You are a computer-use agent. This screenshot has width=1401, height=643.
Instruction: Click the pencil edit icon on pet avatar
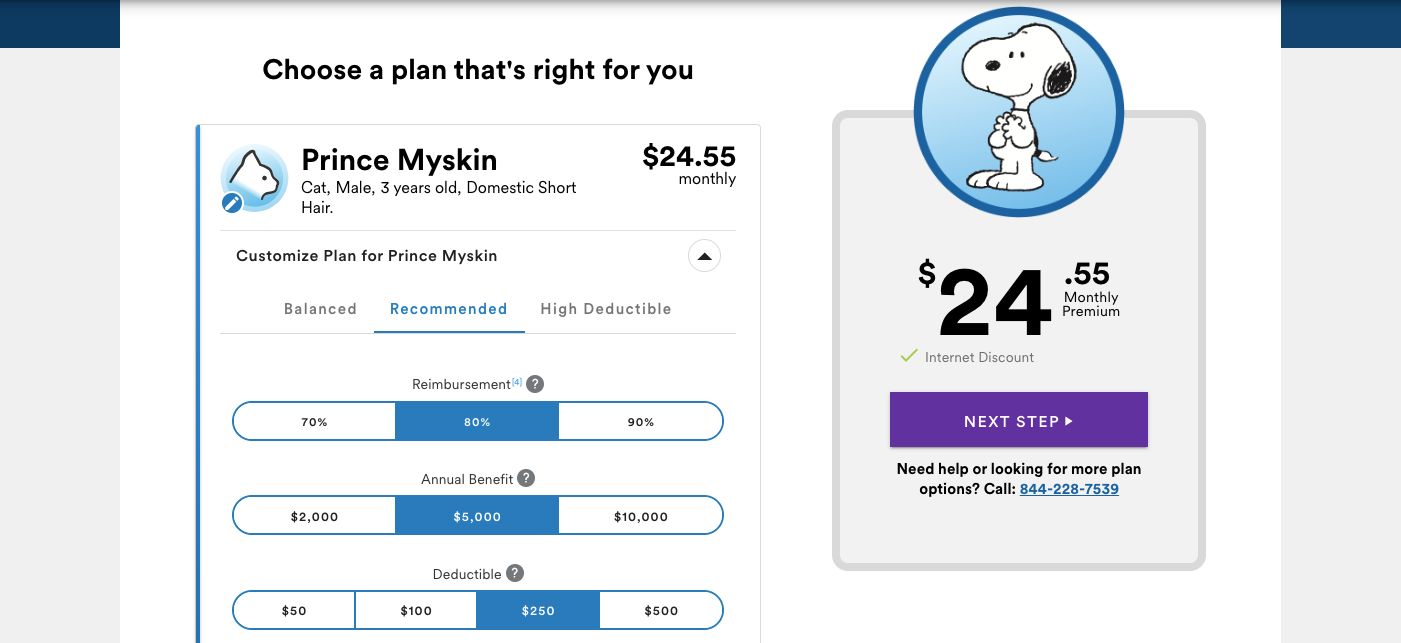pos(232,204)
